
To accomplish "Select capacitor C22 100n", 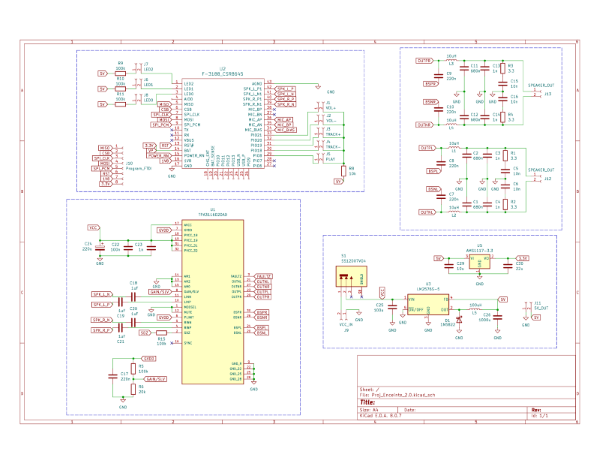I will 129,248.
